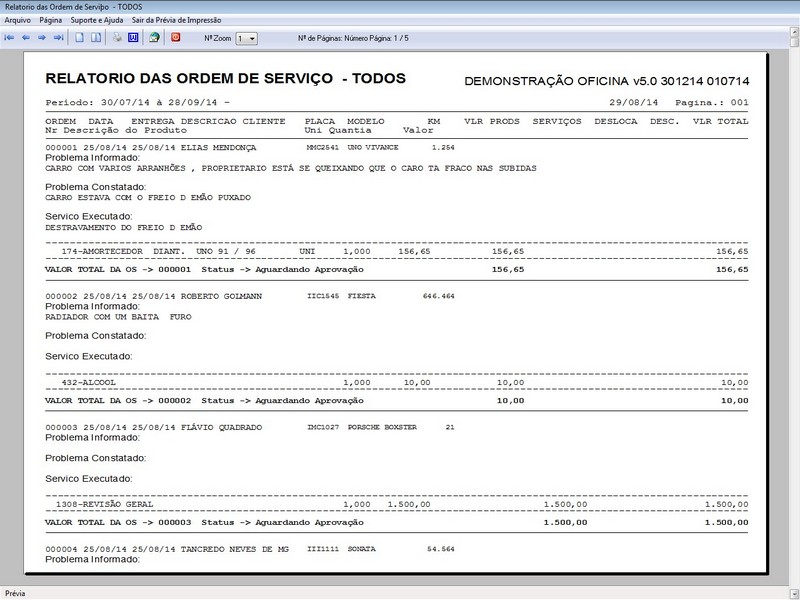
Task: Go to the previous page with the left arrow
Action: [26, 38]
